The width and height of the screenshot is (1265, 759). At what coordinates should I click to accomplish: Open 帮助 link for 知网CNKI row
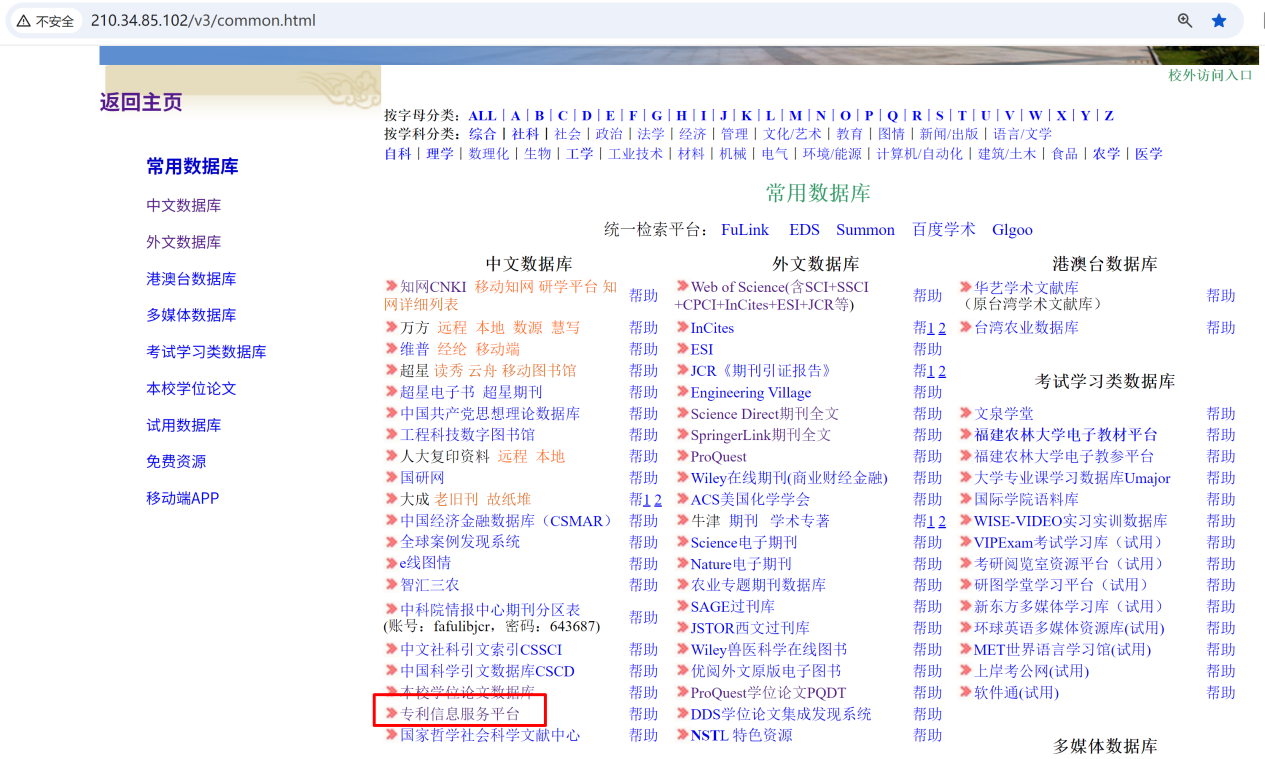644,295
